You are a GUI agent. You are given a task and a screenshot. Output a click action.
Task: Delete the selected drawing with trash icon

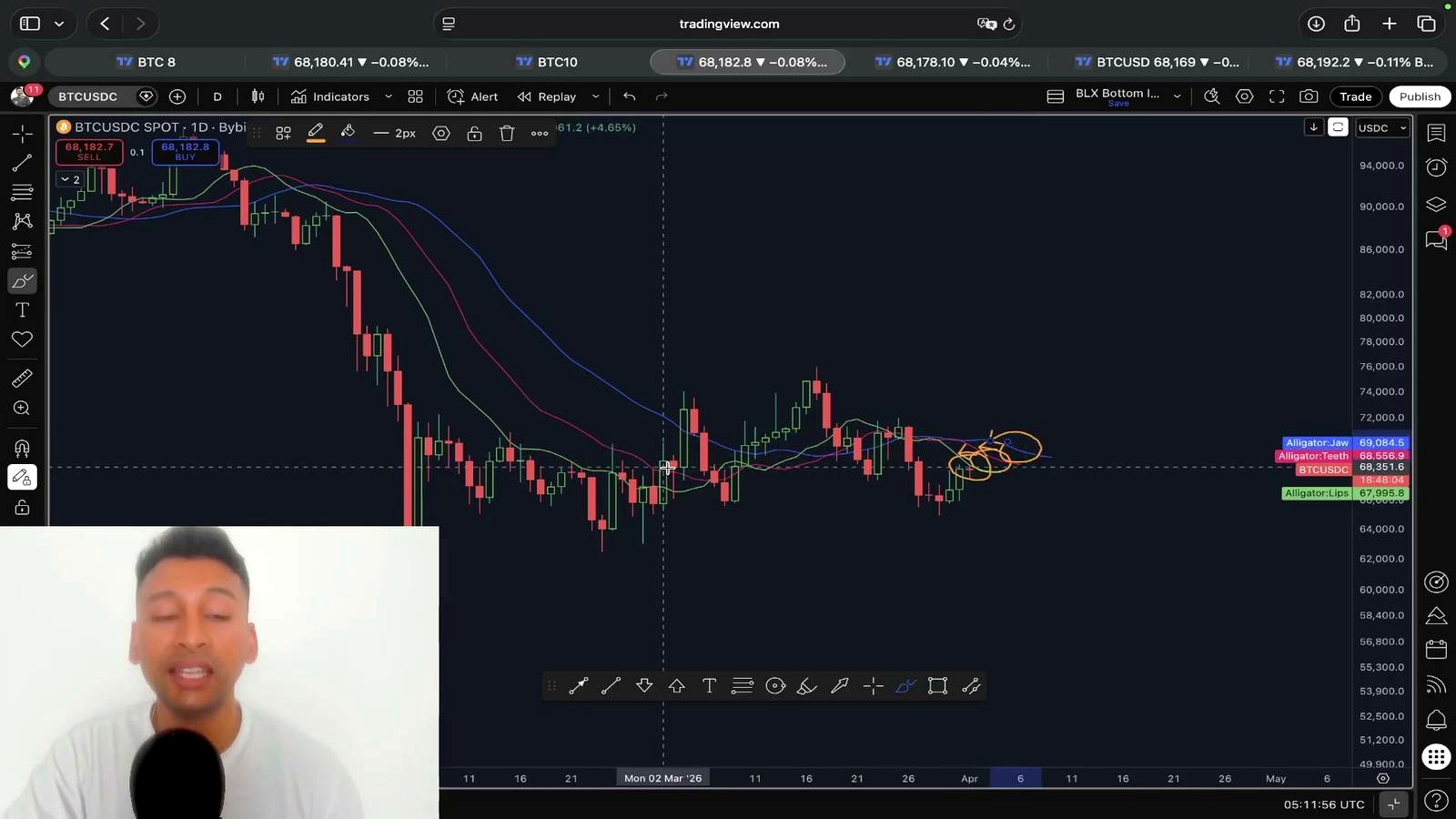tap(507, 134)
